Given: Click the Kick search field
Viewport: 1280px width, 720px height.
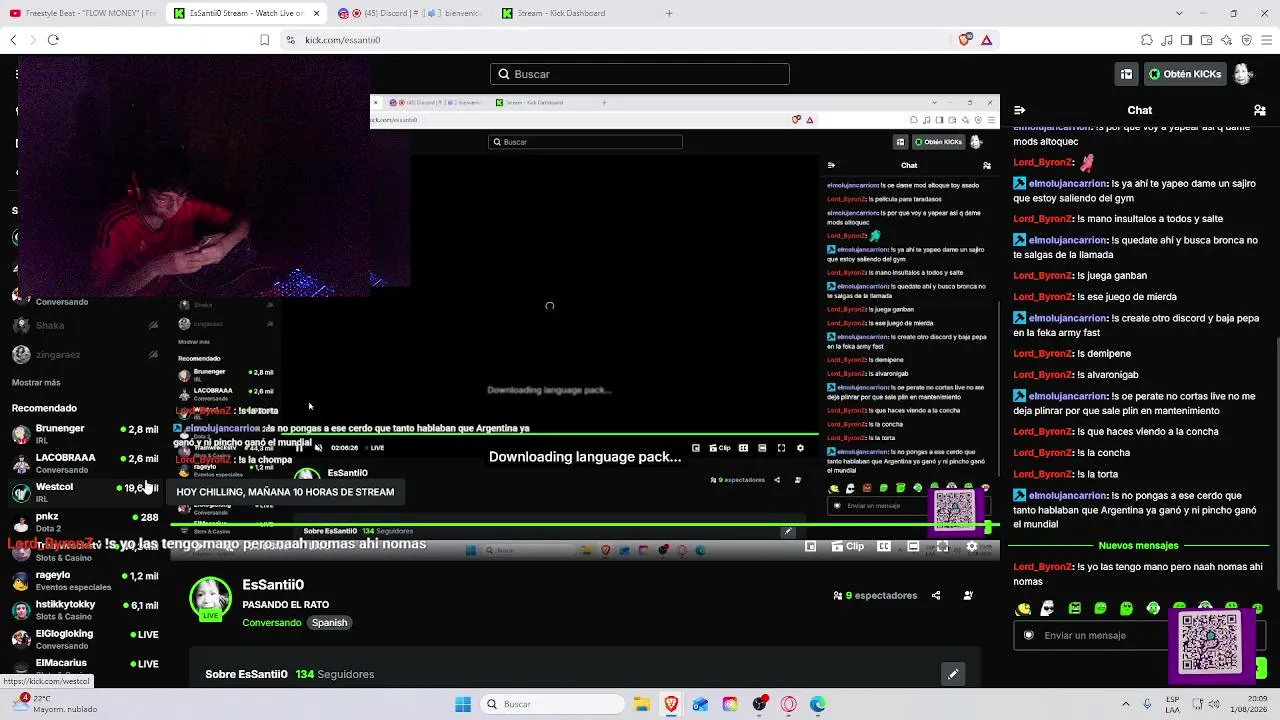Looking at the screenshot, I should coord(640,74).
